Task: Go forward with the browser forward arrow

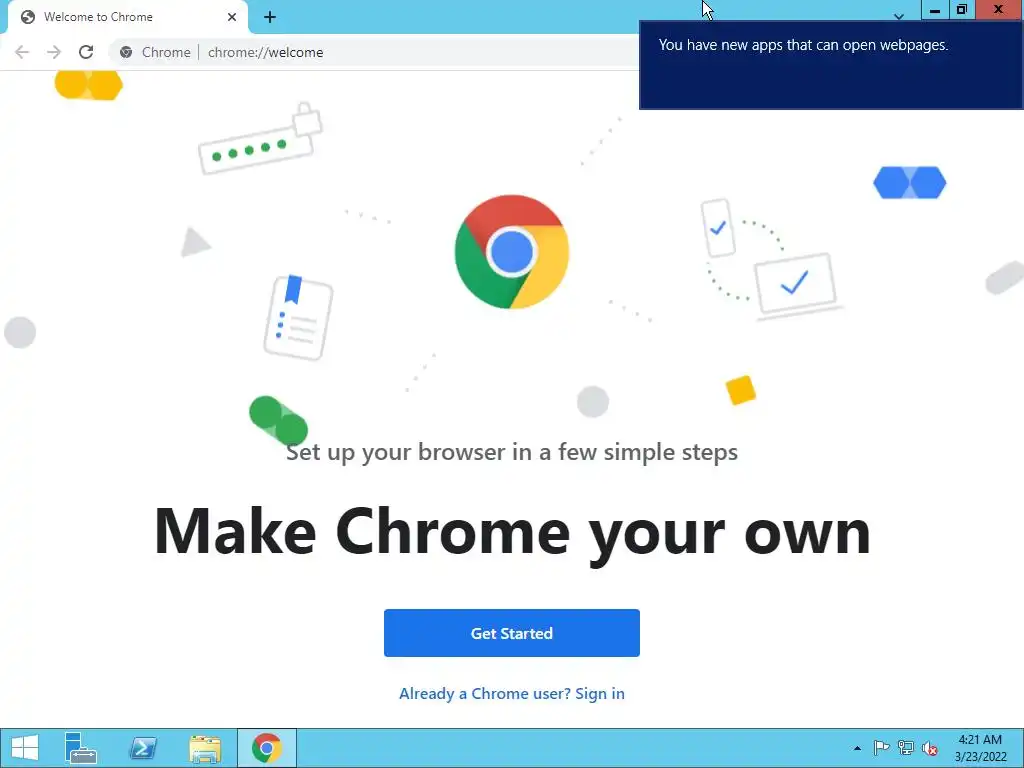Action: pyautogui.click(x=54, y=52)
